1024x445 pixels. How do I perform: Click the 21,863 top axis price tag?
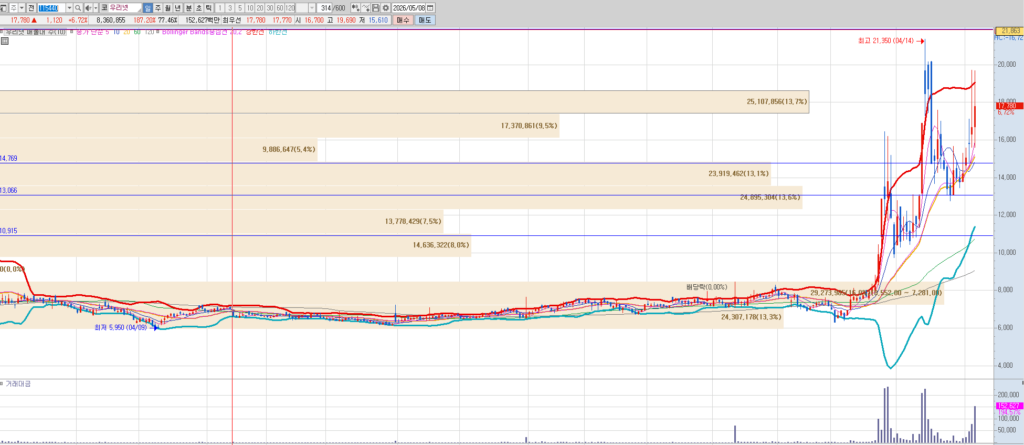pos(1008,31)
